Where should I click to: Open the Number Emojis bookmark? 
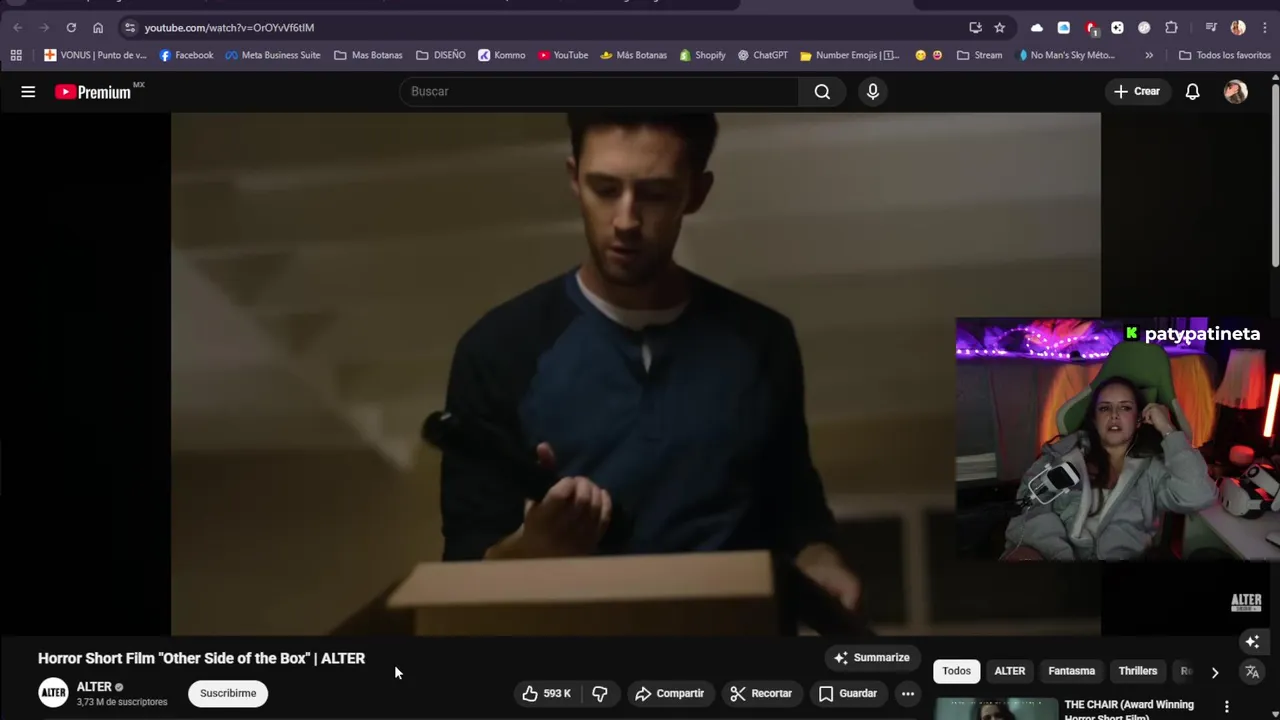click(x=849, y=55)
